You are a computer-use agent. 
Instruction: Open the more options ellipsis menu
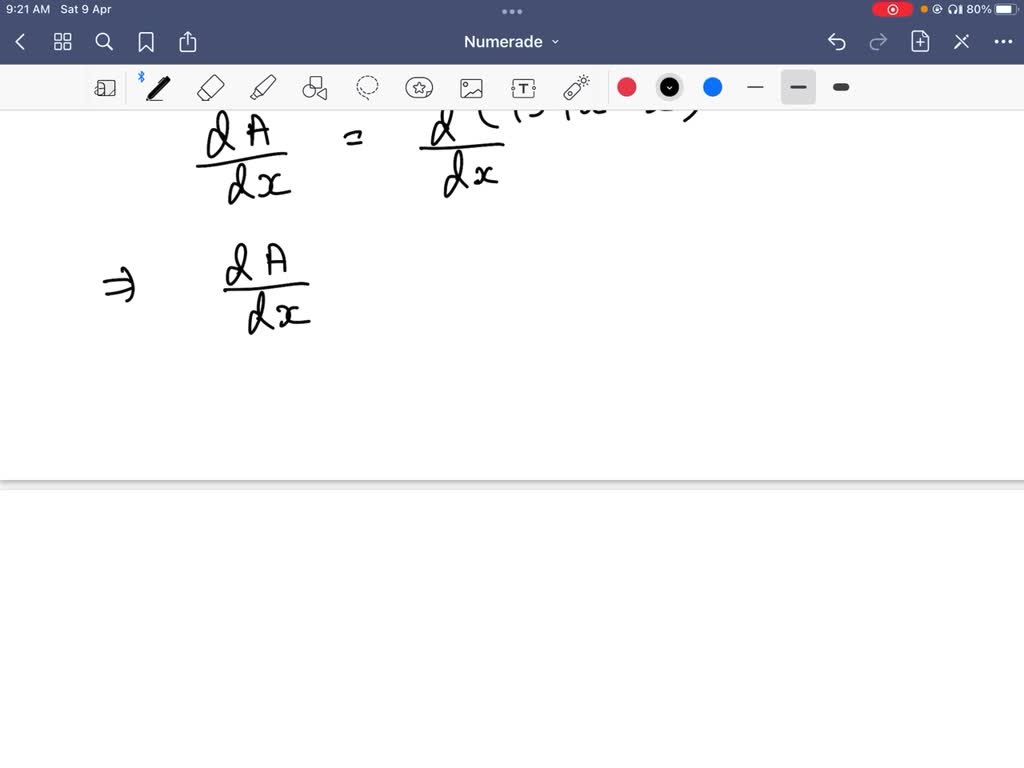[x=1003, y=41]
